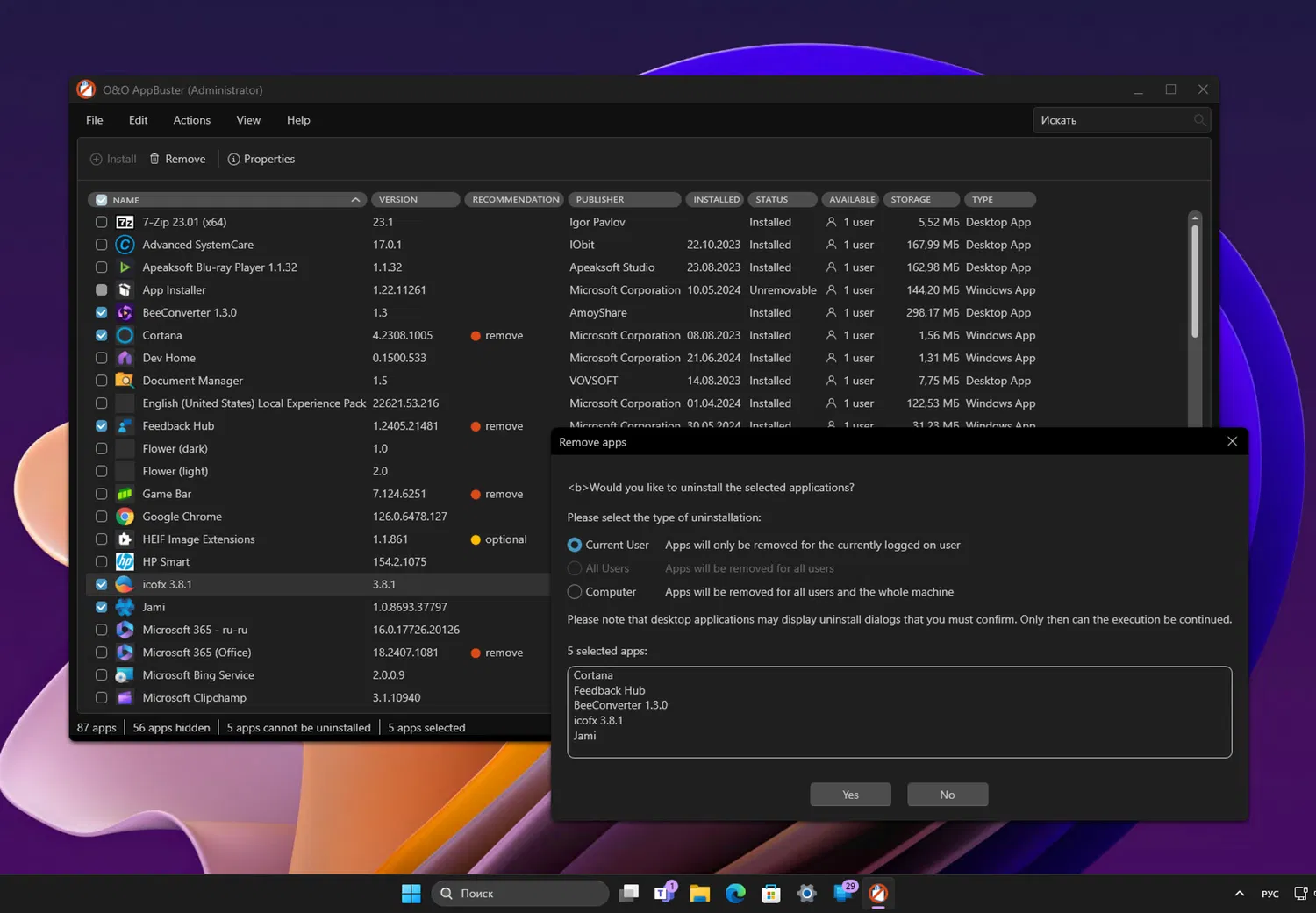Open Microsoft Edge from the taskbar
Image resolution: width=1316 pixels, height=913 pixels.
coord(735,893)
